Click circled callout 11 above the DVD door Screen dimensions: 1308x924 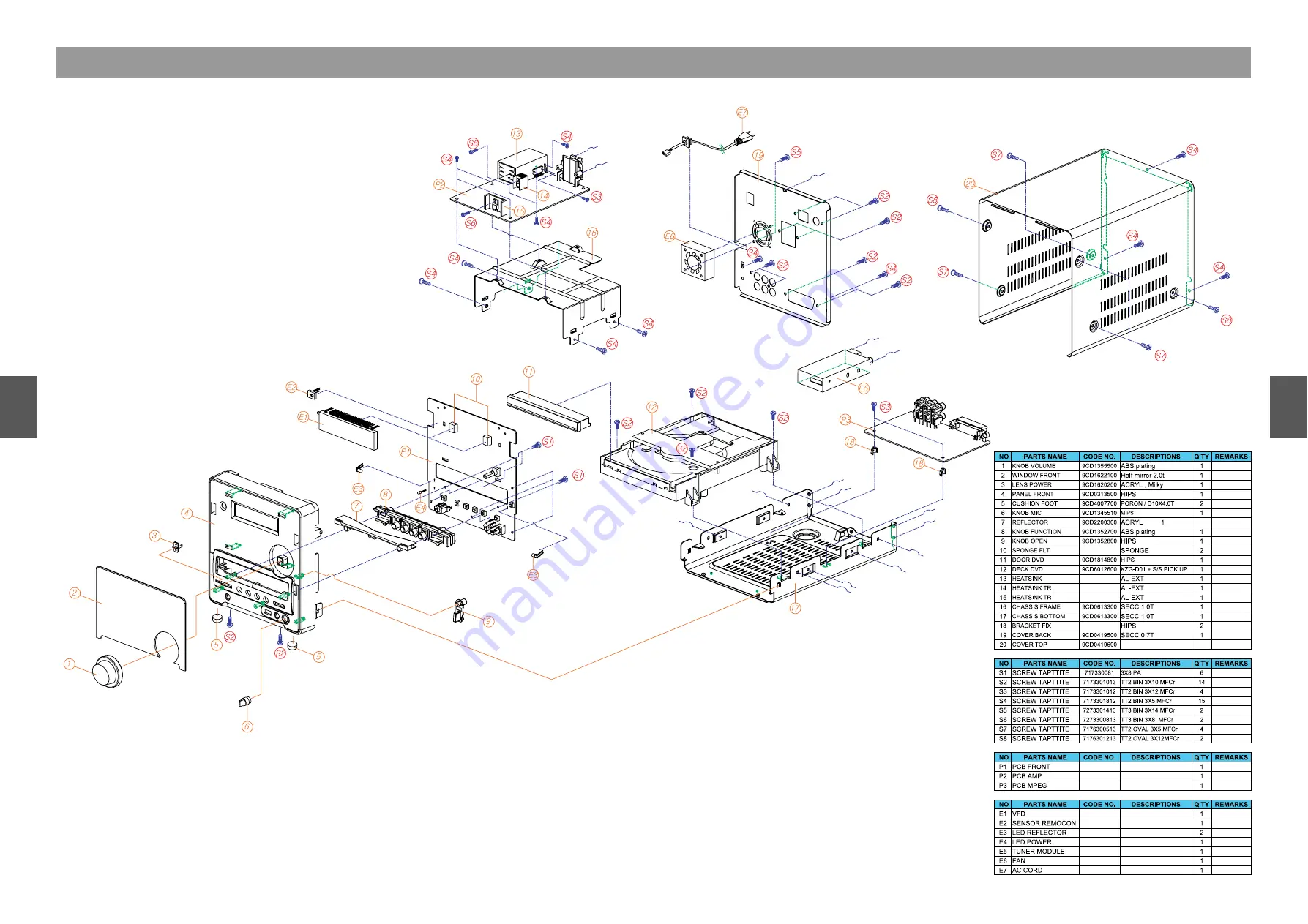point(528,372)
